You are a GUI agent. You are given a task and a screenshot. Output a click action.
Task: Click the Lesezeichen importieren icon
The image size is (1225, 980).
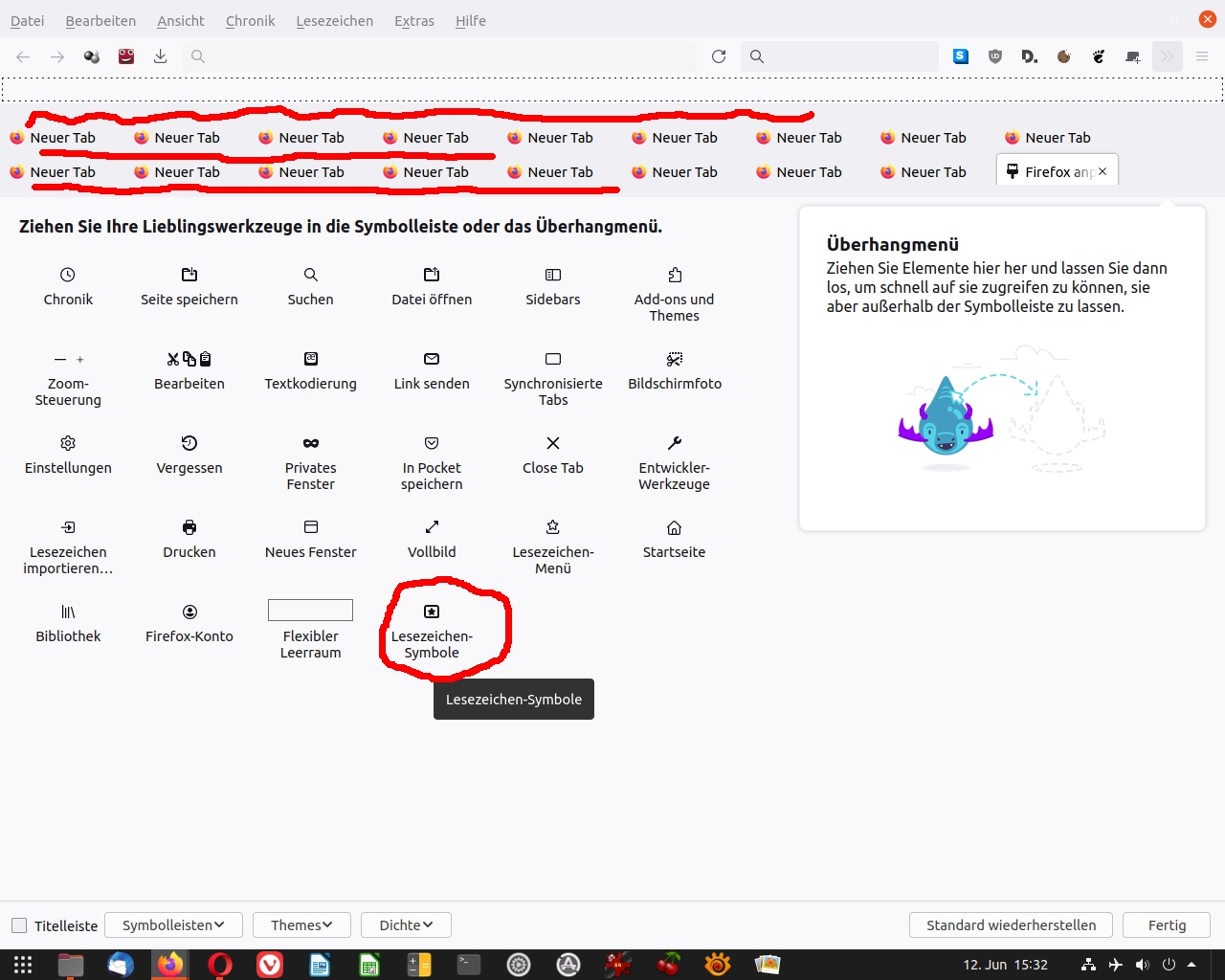coord(68,527)
